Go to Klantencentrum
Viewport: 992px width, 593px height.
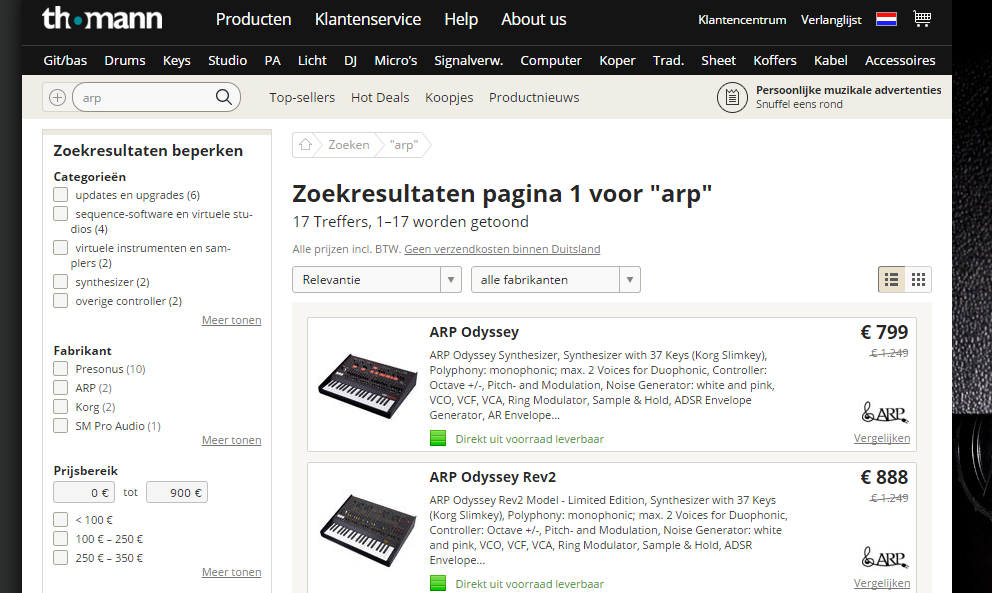742,20
